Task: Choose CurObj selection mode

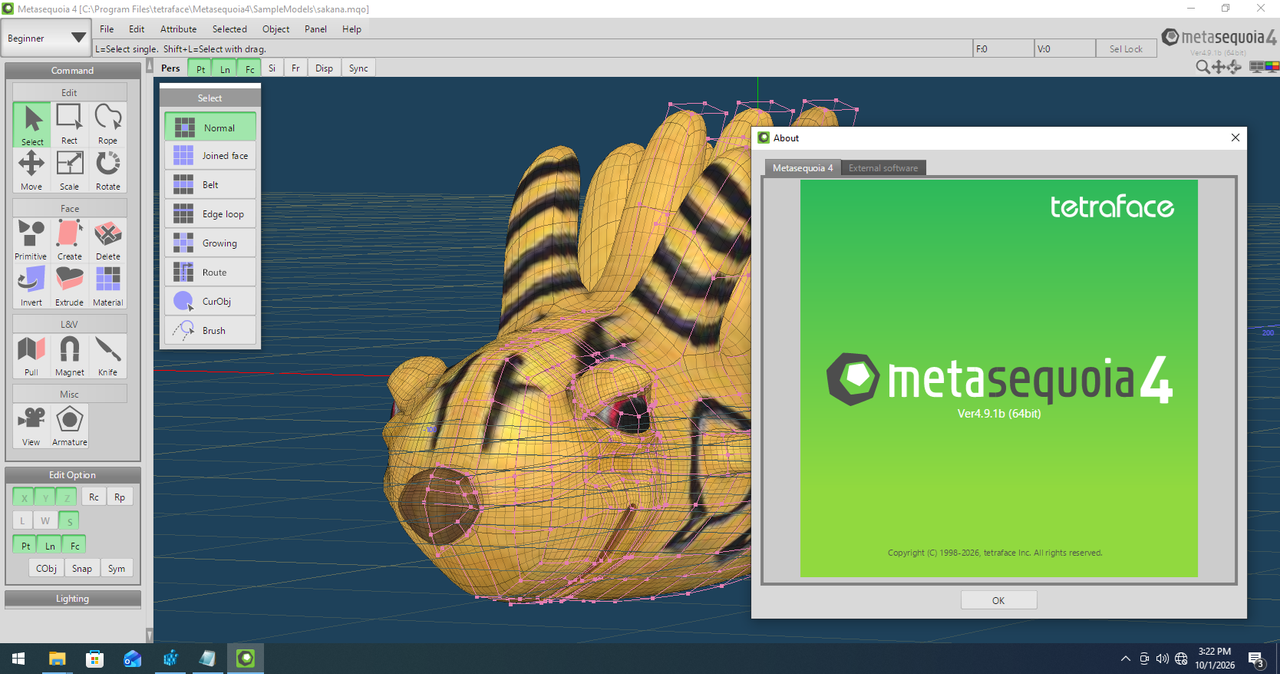Action: coord(210,301)
